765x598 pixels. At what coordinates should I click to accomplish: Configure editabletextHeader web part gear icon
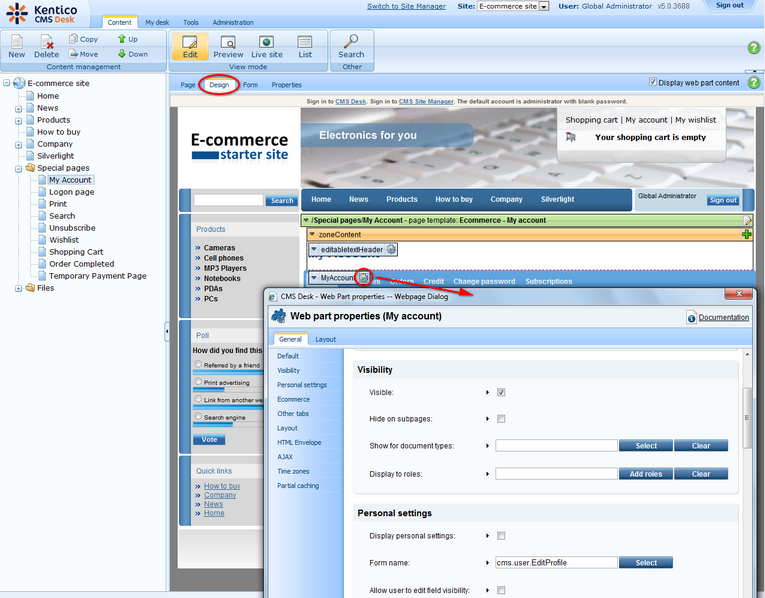(x=391, y=249)
